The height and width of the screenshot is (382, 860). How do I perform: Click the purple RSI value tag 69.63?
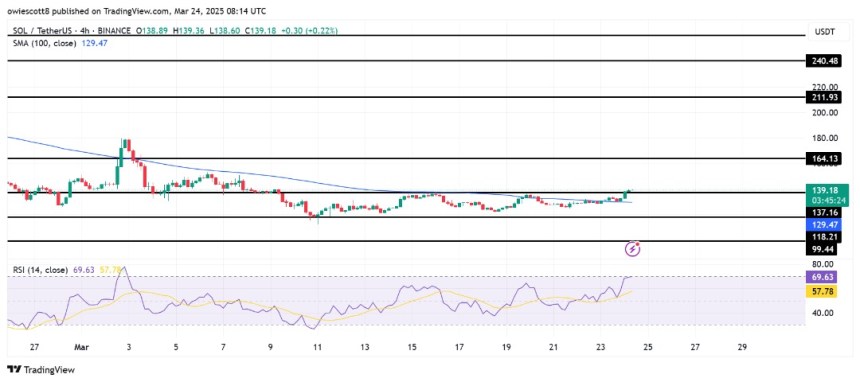[822, 278]
